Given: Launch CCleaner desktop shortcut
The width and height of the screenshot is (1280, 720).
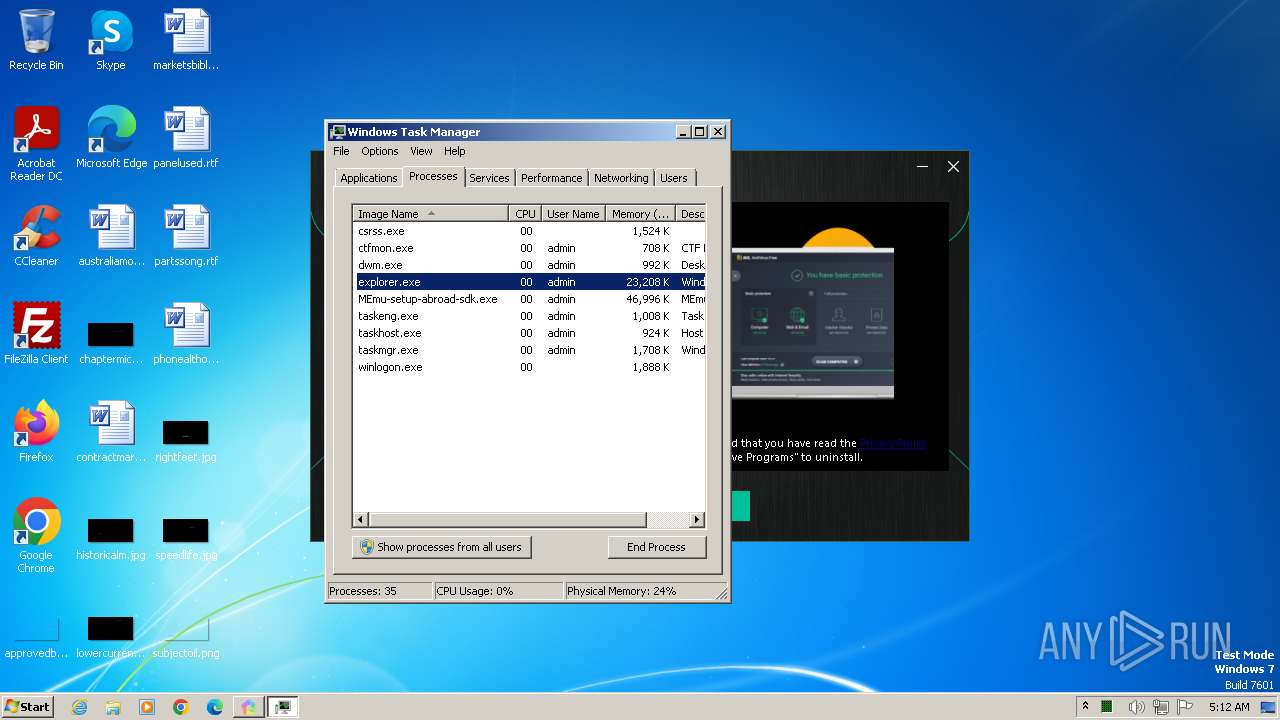Looking at the screenshot, I should coord(36,236).
